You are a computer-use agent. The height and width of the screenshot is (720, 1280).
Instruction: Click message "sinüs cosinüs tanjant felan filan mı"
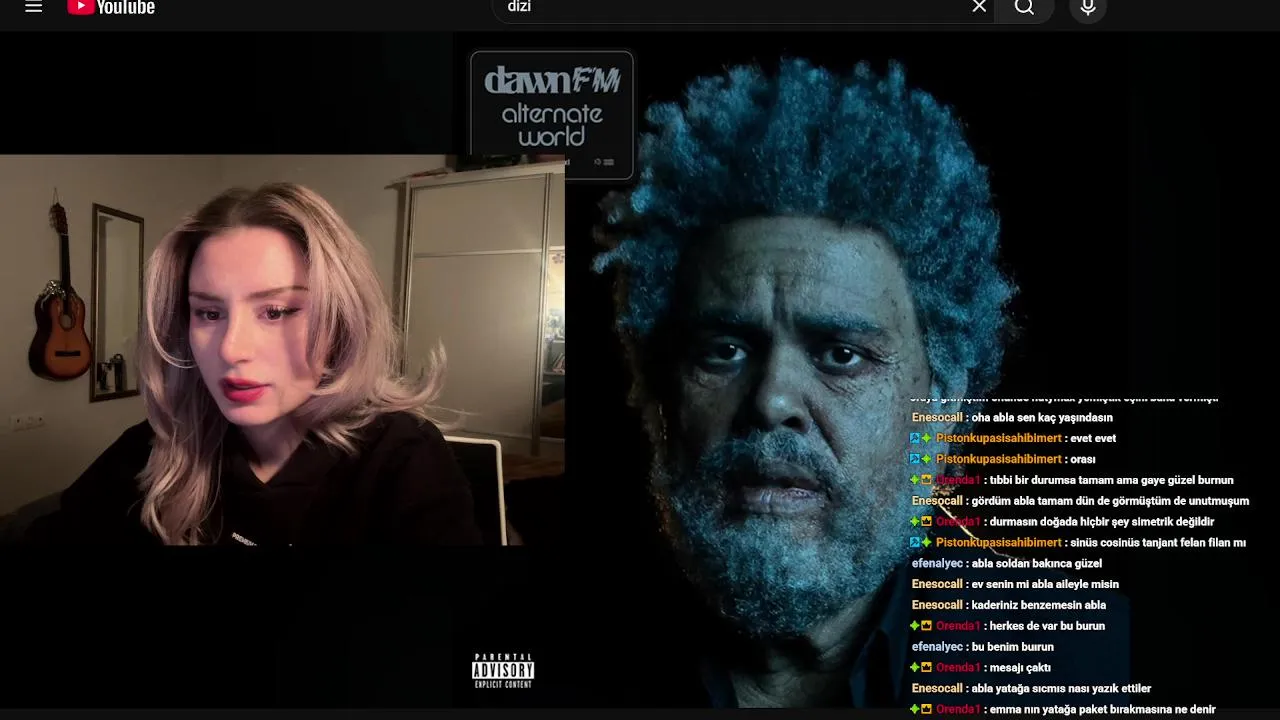pyautogui.click(x=1157, y=543)
